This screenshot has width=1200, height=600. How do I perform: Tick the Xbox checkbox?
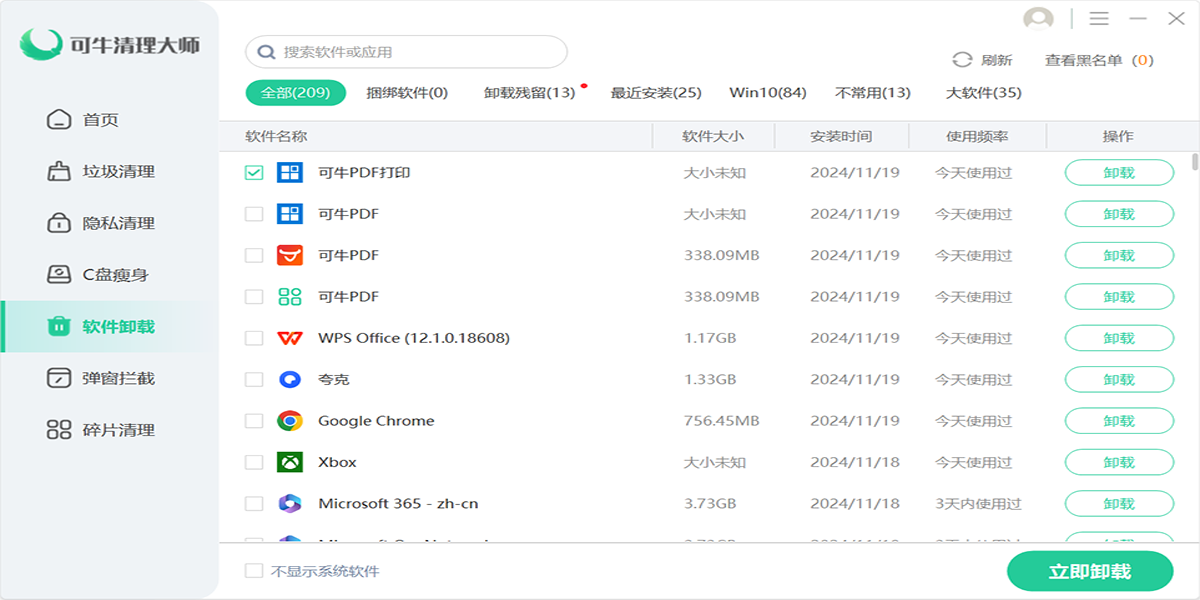[x=254, y=462]
